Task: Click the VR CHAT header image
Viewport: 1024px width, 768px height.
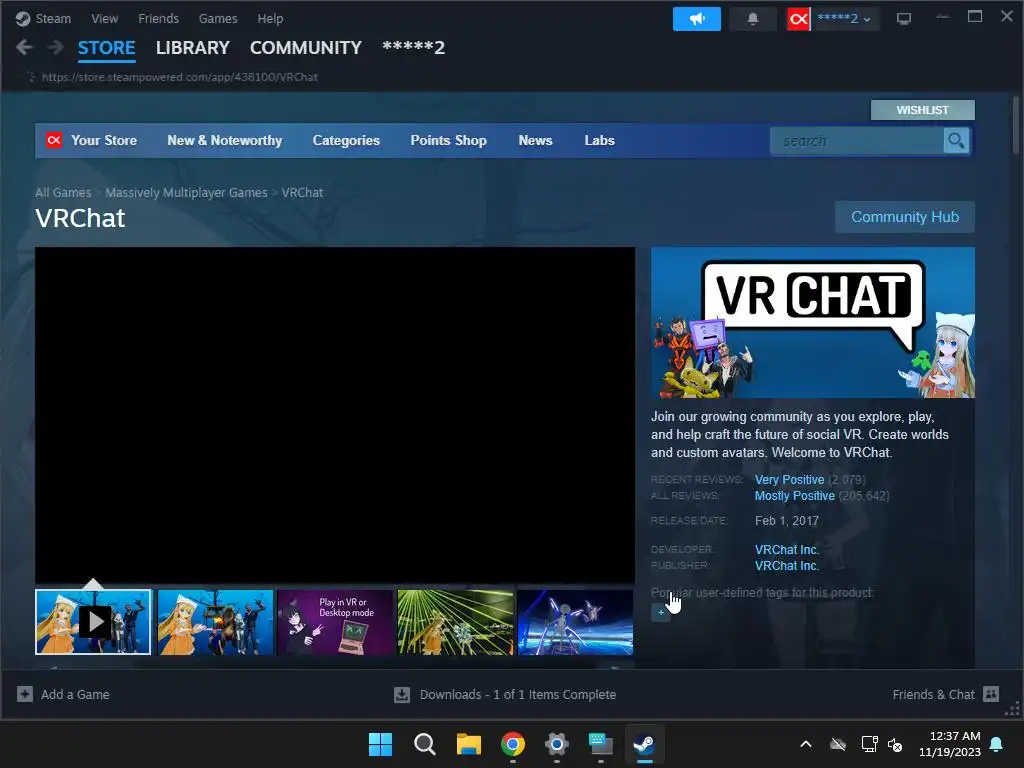Action: (812, 323)
